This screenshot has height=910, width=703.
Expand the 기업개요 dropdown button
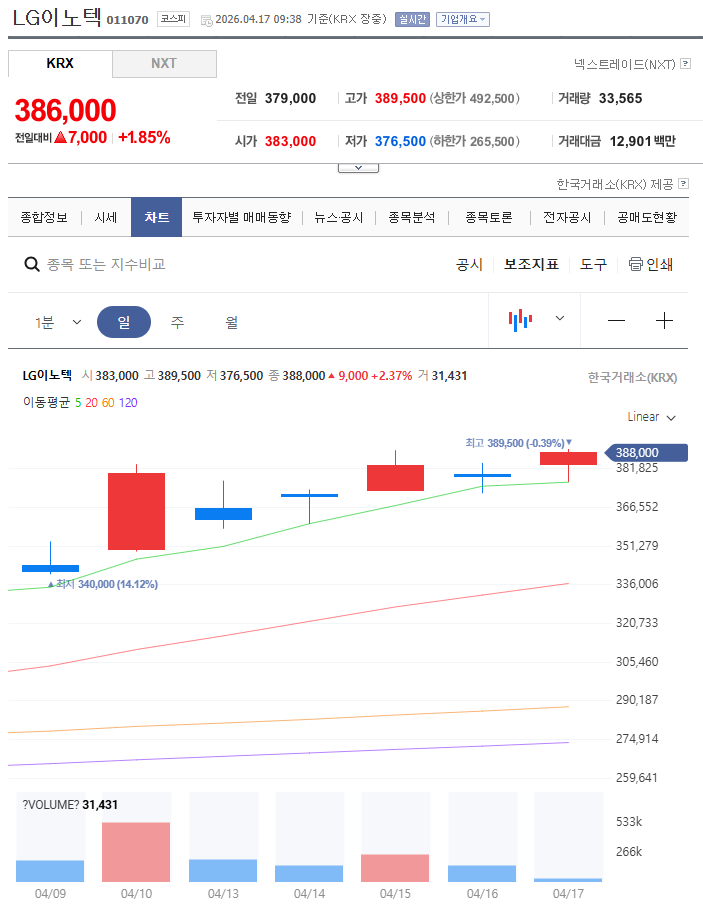[x=463, y=20]
